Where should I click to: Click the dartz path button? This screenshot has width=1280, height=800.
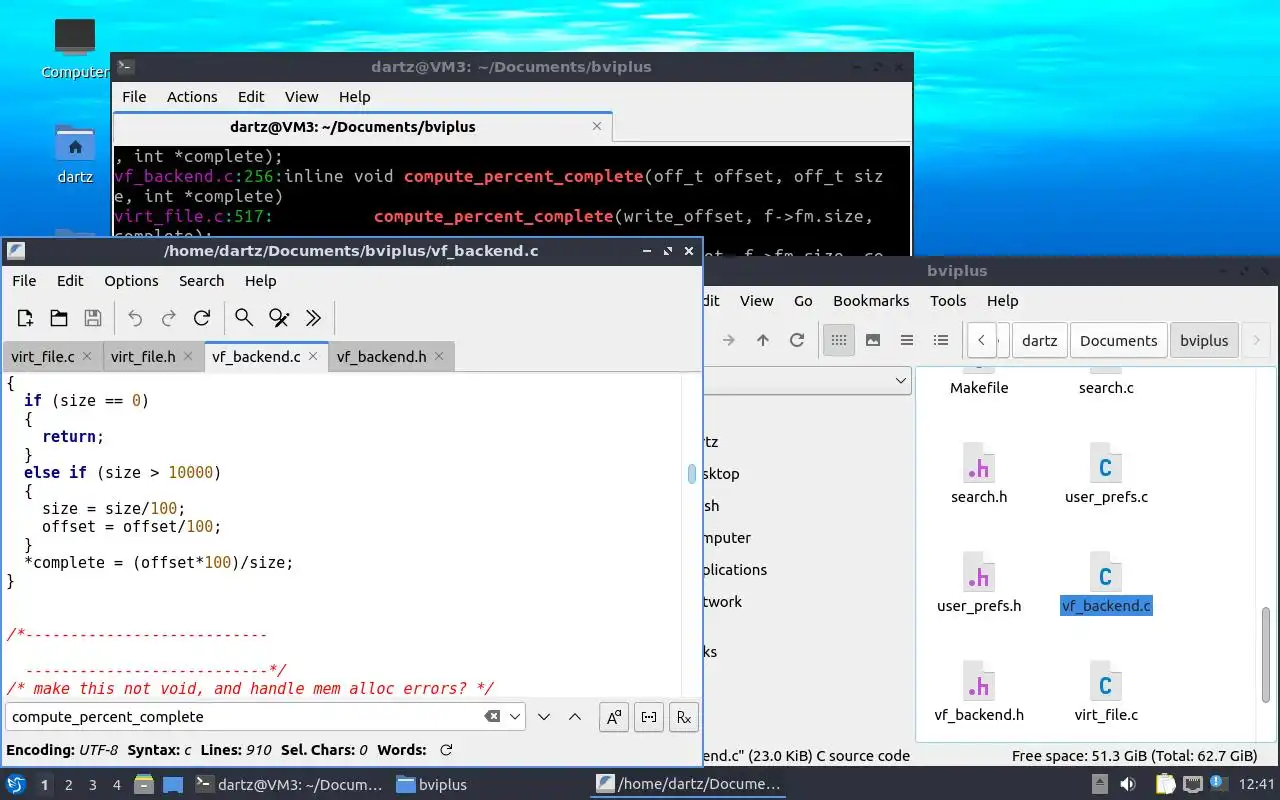(x=1040, y=340)
